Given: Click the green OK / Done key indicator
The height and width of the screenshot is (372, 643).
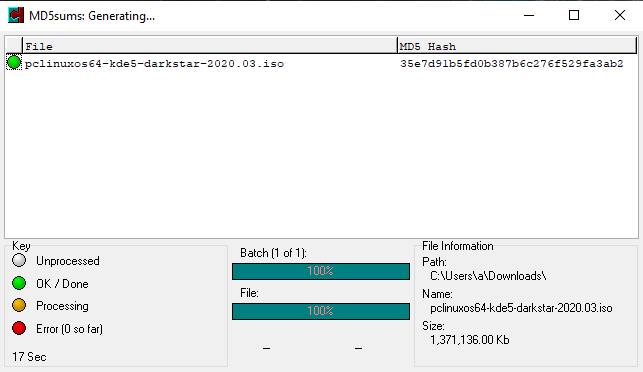Looking at the screenshot, I should click(x=19, y=283).
